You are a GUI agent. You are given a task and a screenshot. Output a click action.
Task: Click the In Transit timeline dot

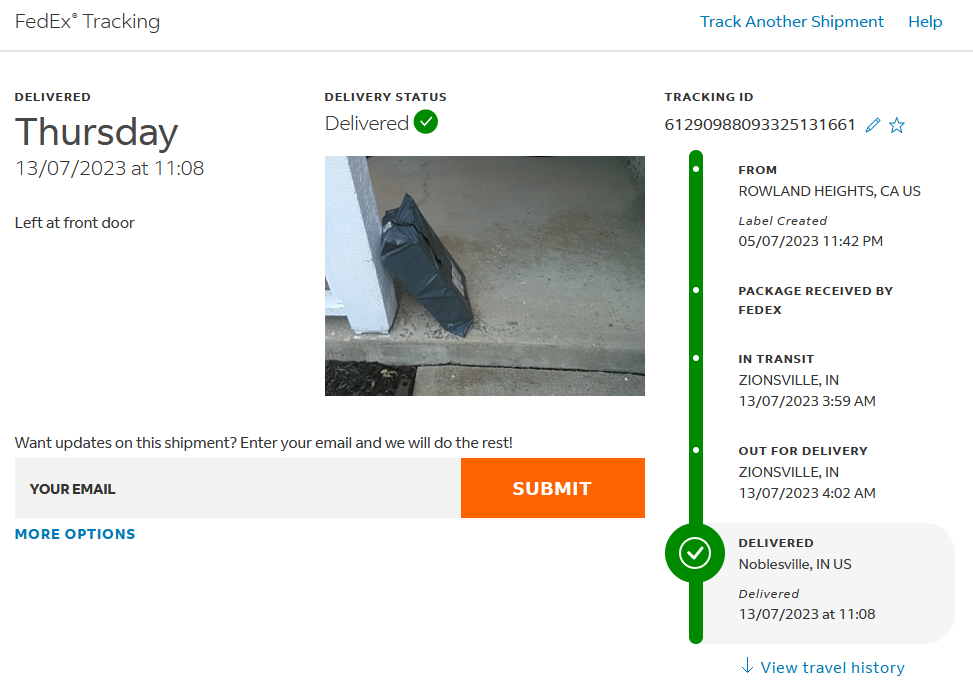[x=696, y=358]
